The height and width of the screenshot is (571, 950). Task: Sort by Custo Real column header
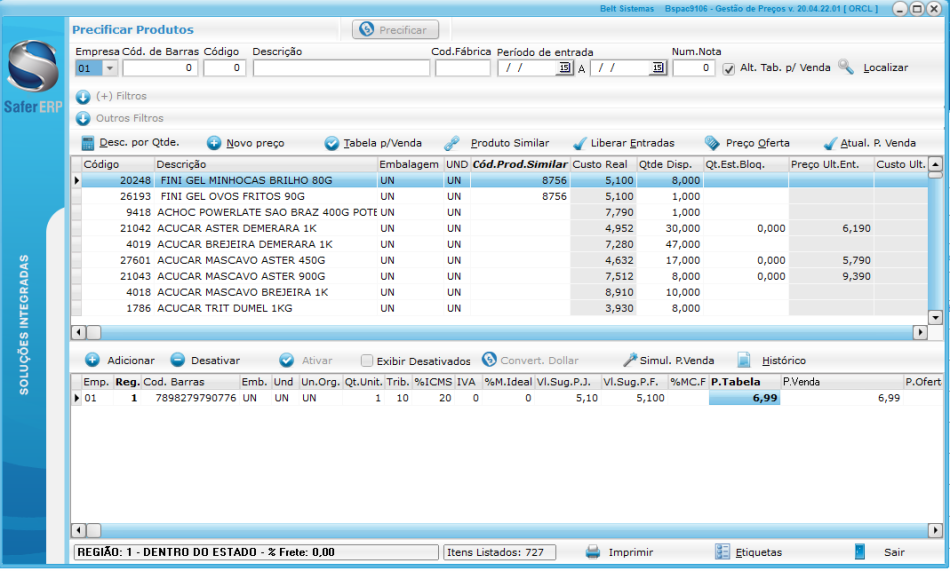602,164
